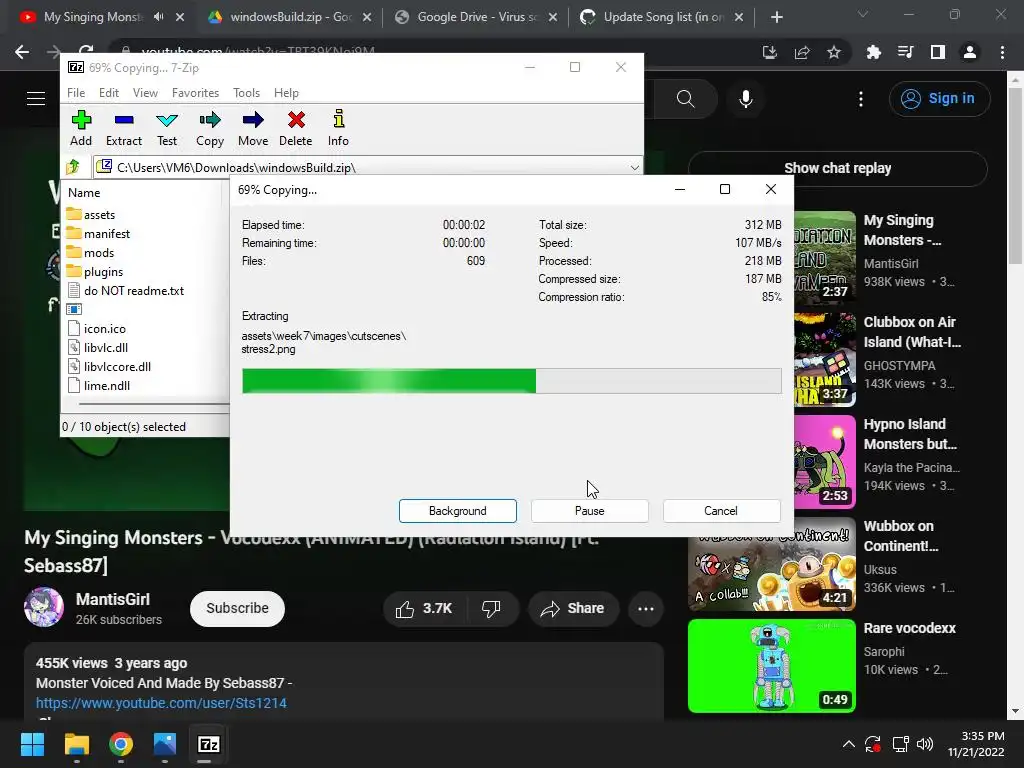Viewport: 1024px width, 768px height.
Task: Select the assets folder in 7-Zip
Action: click(91, 214)
